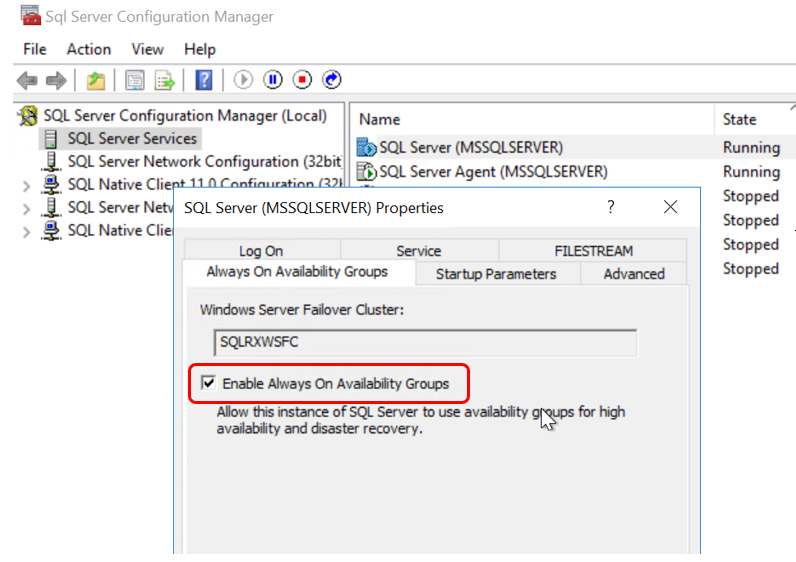796x562 pixels.
Task: Select SQL Server Network Configuration (32bit) tree item
Action: pyautogui.click(x=204, y=161)
